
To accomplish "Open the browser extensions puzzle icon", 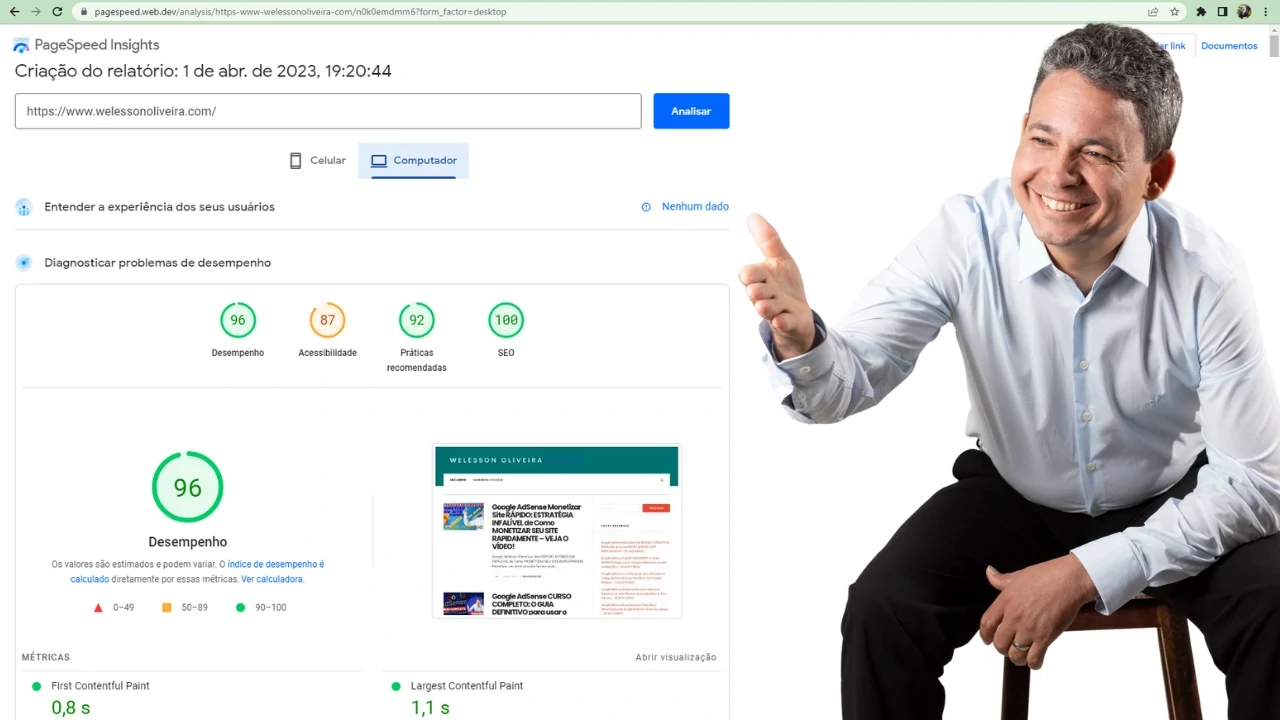I will (1200, 12).
